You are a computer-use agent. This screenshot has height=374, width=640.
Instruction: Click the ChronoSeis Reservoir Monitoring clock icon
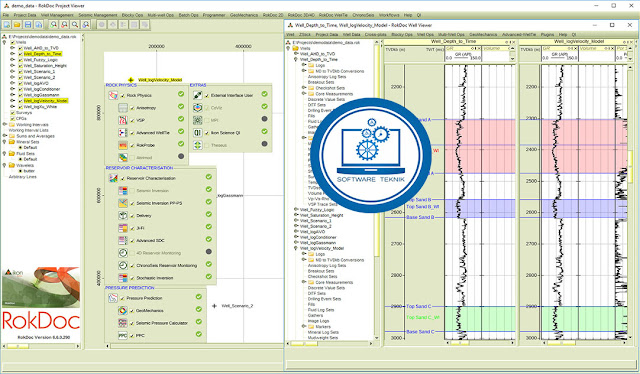(122, 265)
